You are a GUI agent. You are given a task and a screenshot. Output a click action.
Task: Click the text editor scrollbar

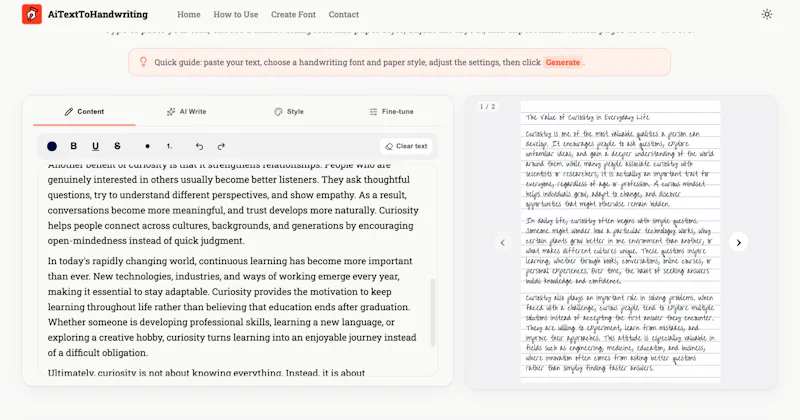tap(434, 312)
